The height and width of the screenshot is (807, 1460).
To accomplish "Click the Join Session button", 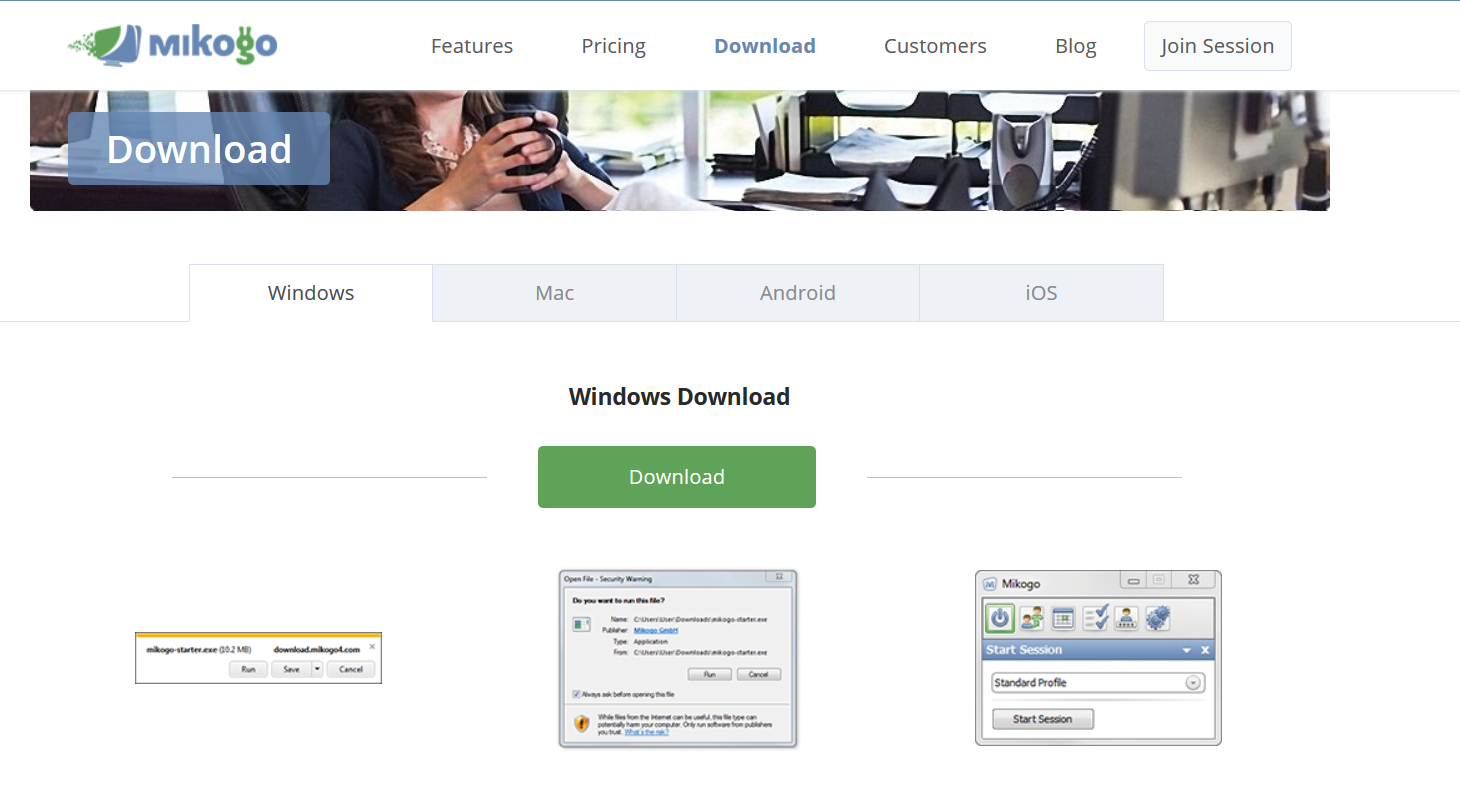I will coord(1217,46).
